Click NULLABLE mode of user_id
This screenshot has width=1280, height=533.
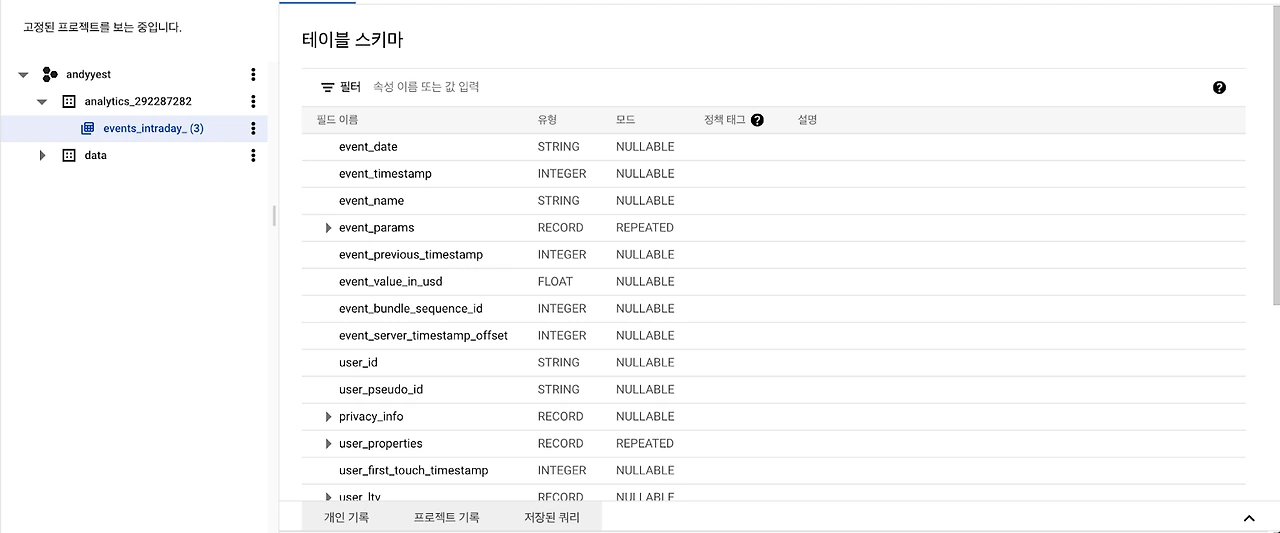pos(645,363)
